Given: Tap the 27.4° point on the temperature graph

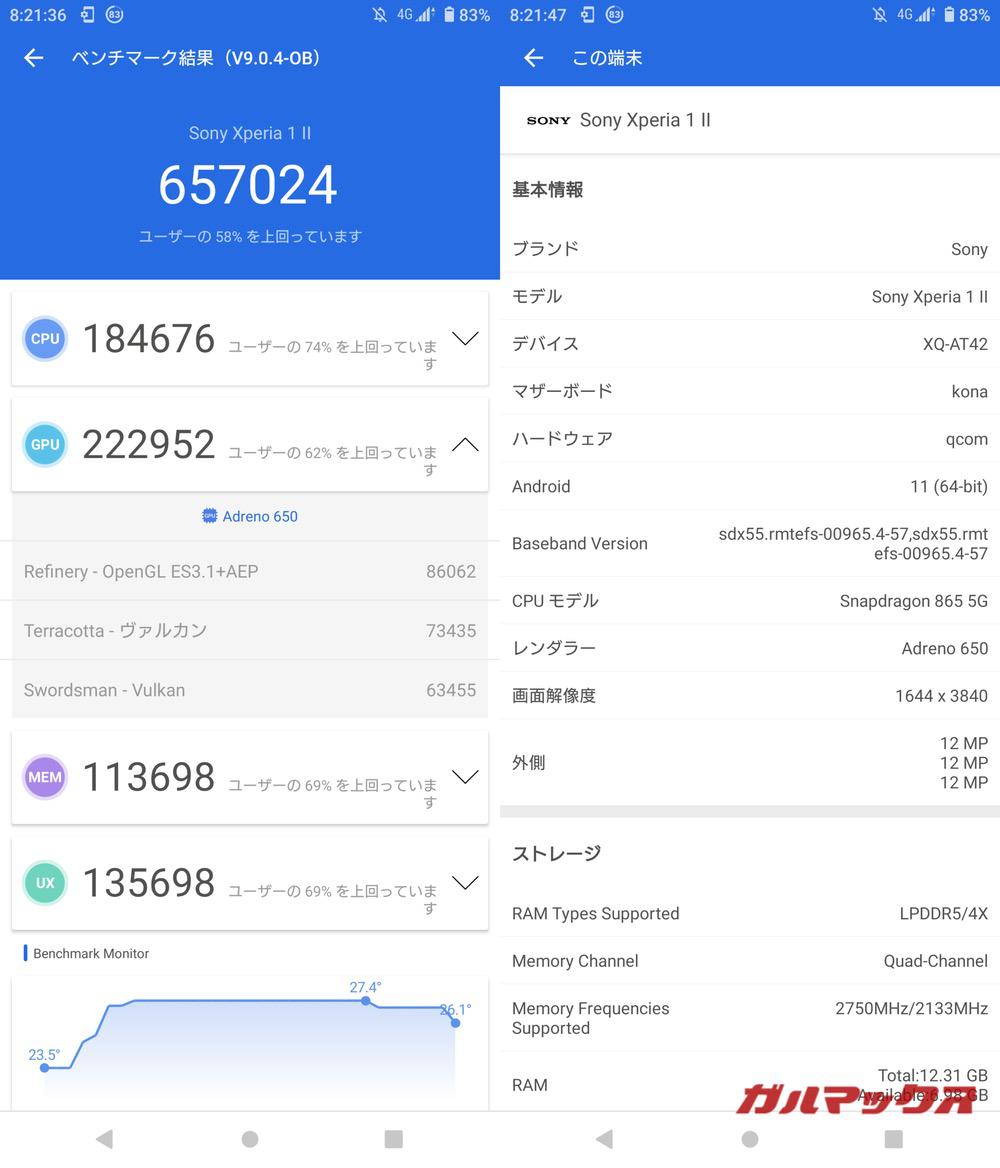Looking at the screenshot, I should click(x=365, y=1001).
